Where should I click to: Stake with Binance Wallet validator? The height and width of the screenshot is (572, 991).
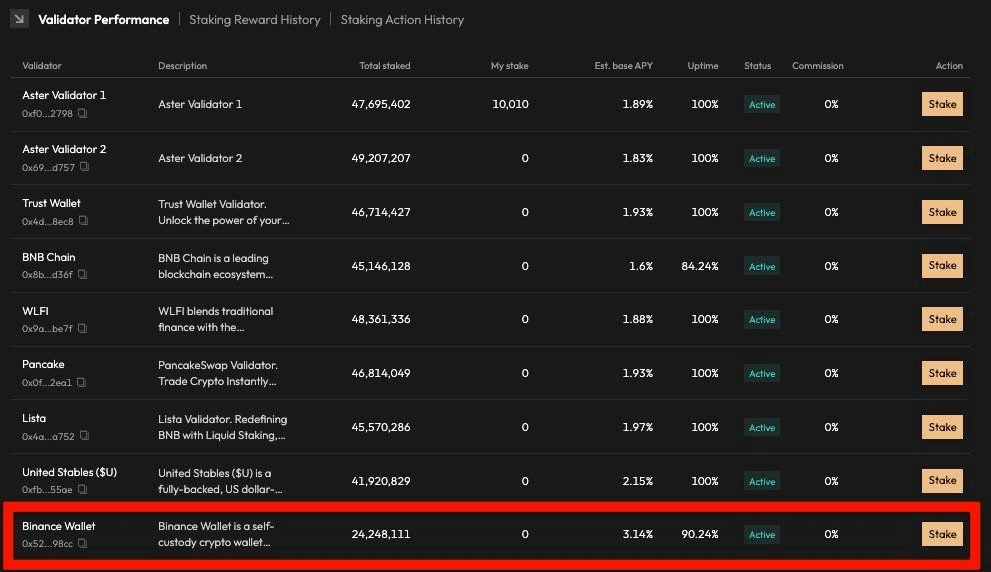[942, 534]
